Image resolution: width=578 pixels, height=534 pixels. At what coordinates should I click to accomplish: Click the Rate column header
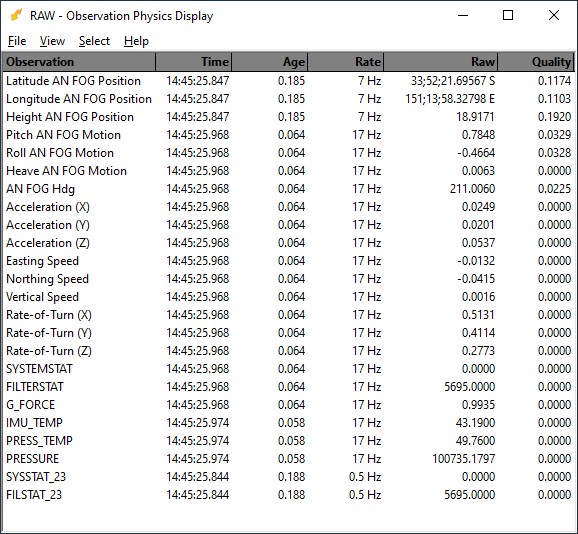pyautogui.click(x=346, y=62)
